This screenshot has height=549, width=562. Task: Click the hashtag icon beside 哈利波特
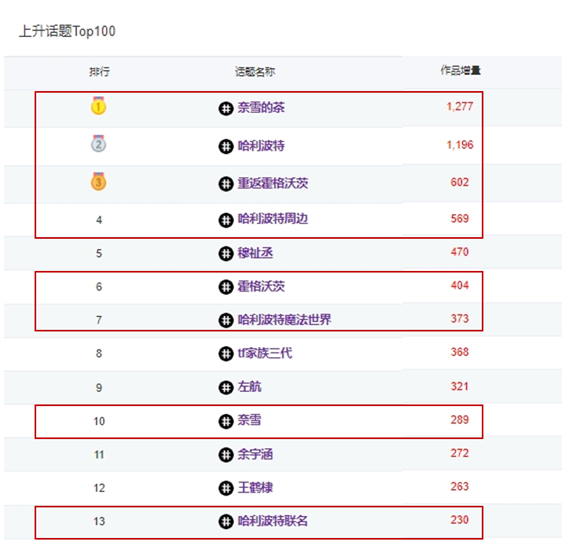pos(226,146)
